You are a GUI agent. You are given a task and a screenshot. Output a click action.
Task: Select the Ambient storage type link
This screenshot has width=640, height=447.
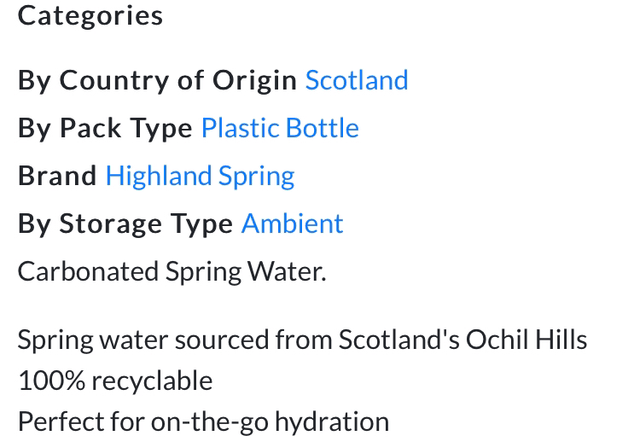292,223
